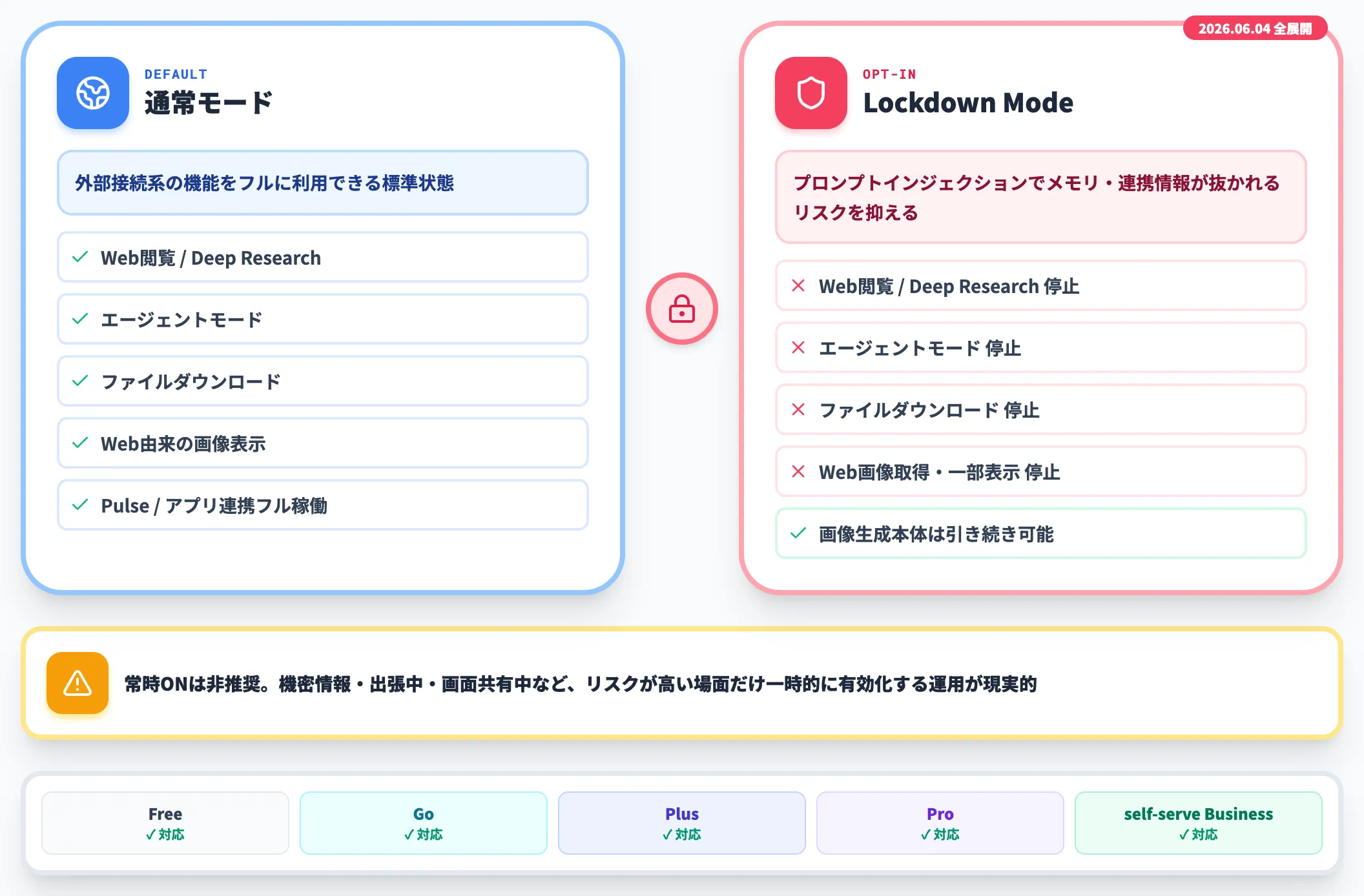Click the 画像生成本体は引き続き可能 row text
1364x896 pixels.
tap(936, 535)
